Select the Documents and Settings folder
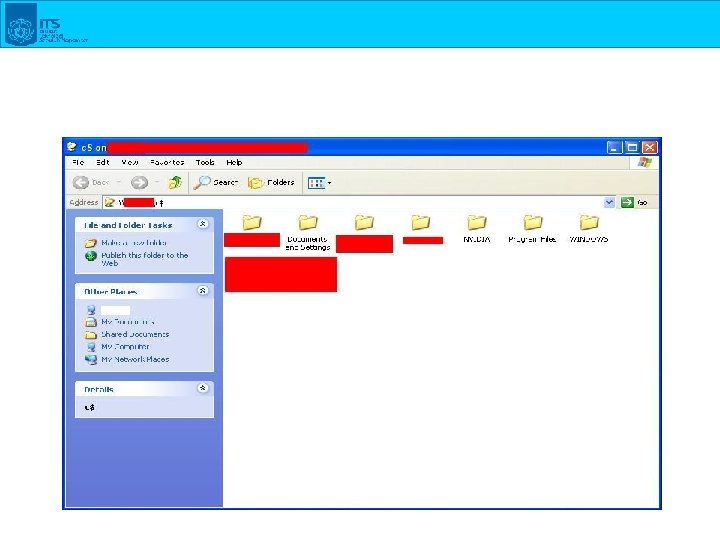This screenshot has height=540, width=720. pos(308,232)
